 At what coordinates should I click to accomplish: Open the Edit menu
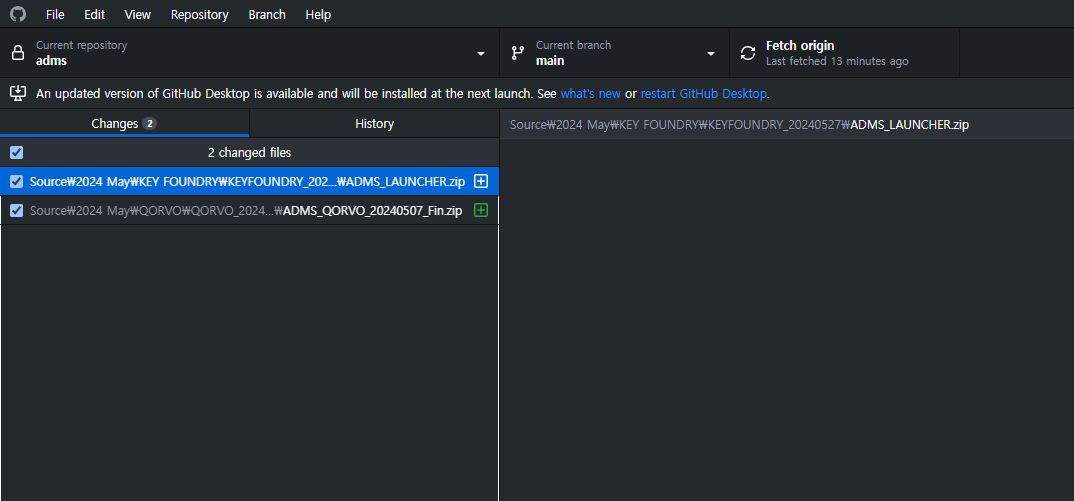(x=95, y=14)
